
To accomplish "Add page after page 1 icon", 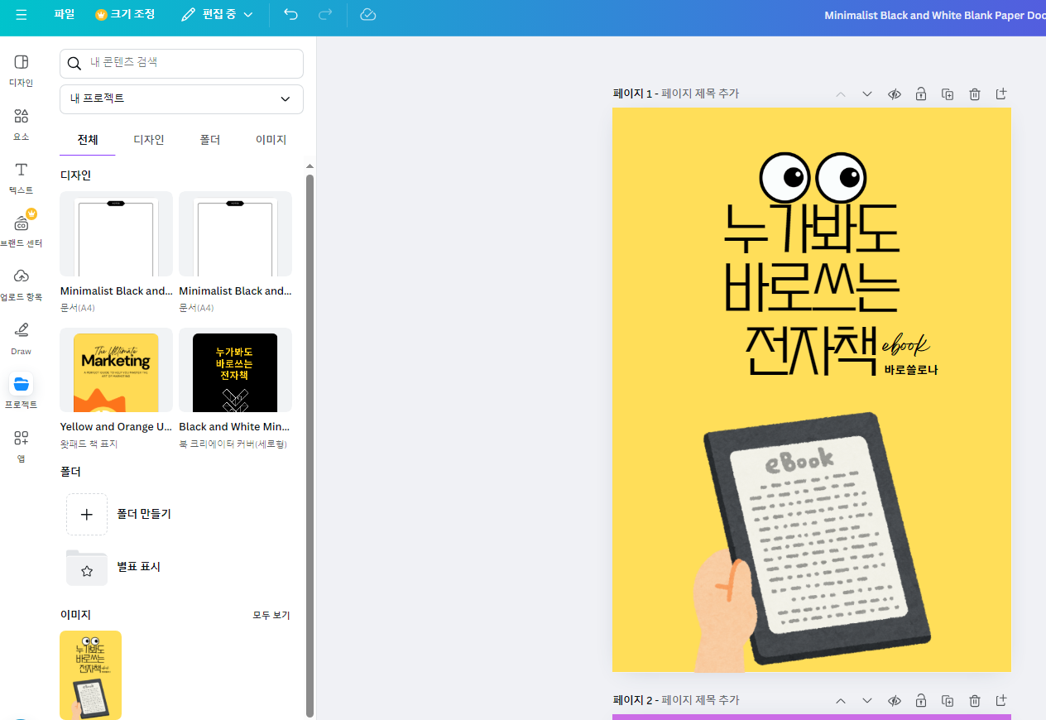I will pos(1001,94).
